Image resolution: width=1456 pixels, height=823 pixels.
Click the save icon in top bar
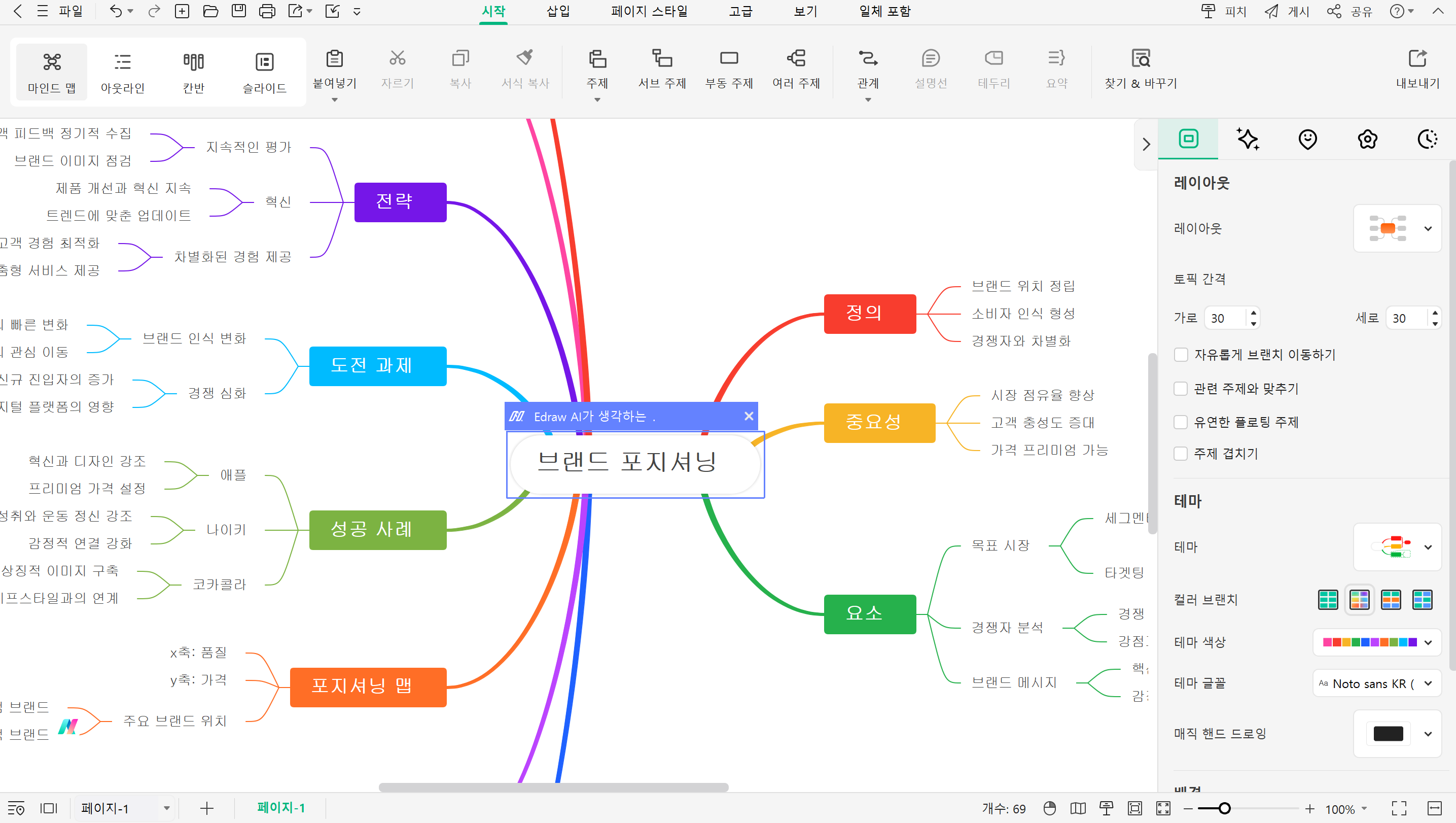point(238,11)
